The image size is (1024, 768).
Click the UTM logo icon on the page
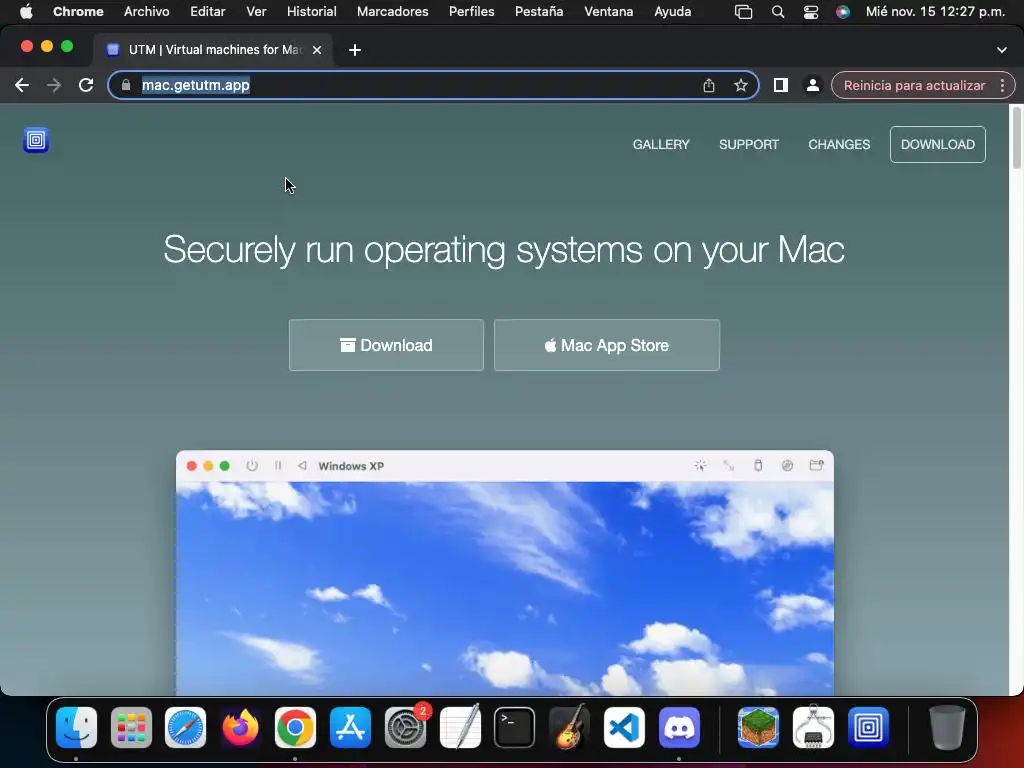click(x=36, y=140)
